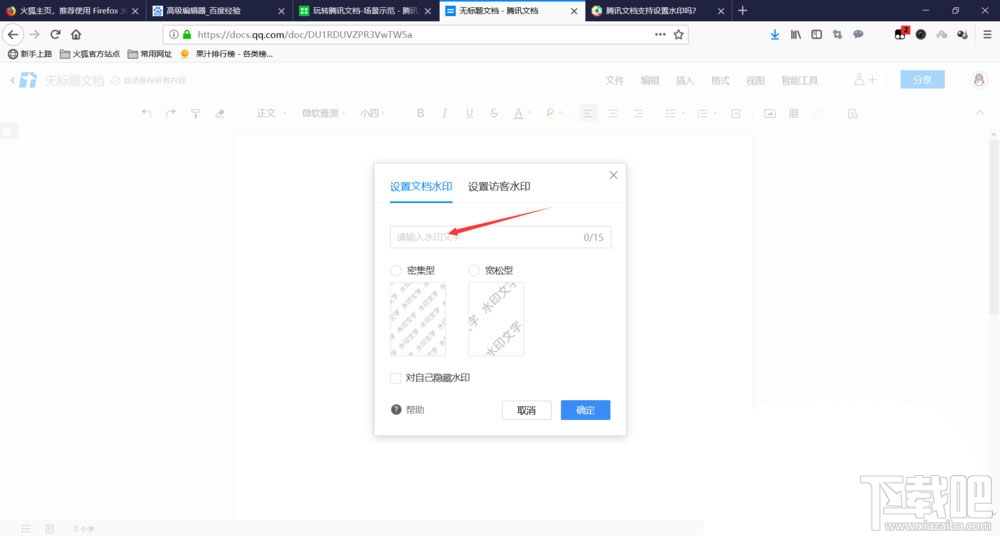Open the bullet list dropdown
The width and height of the screenshot is (1000, 536).
tap(675, 114)
